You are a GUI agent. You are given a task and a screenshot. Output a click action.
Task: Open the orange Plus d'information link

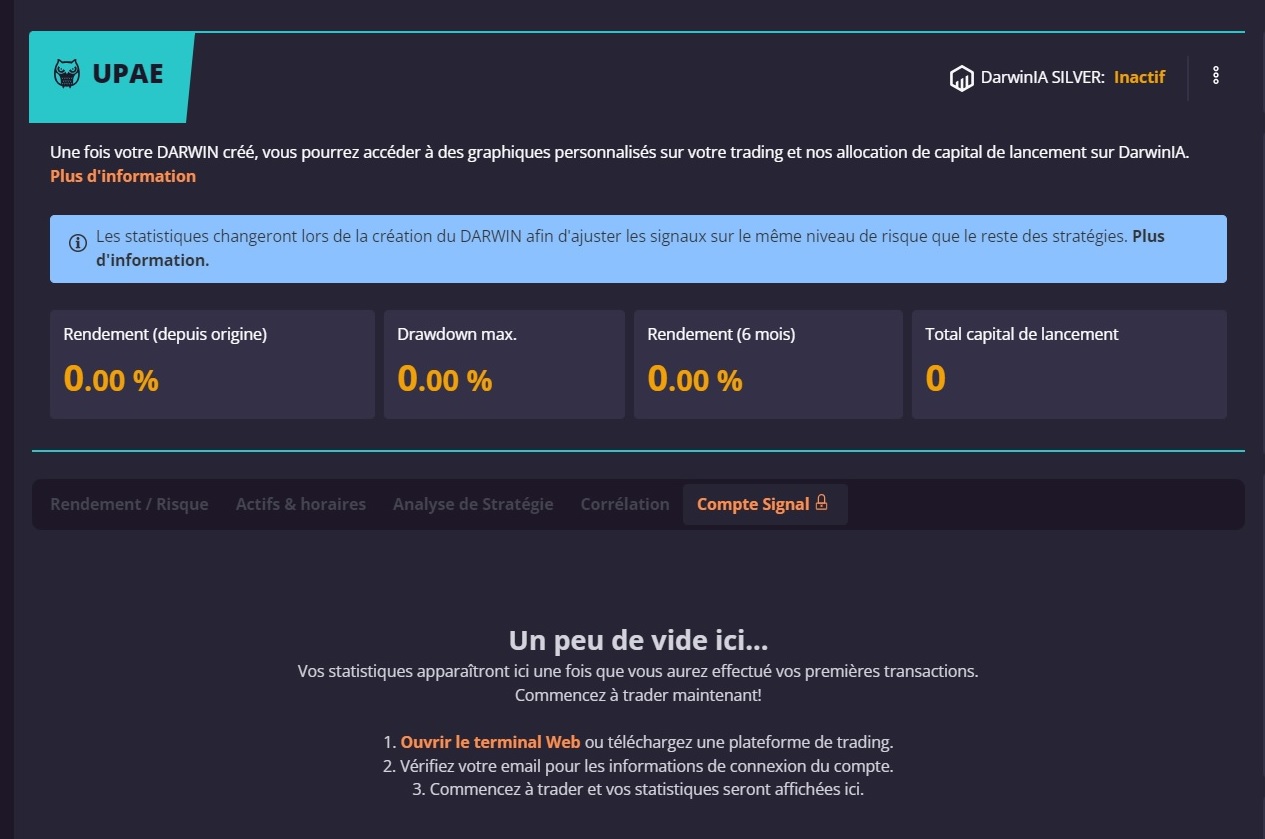point(123,176)
